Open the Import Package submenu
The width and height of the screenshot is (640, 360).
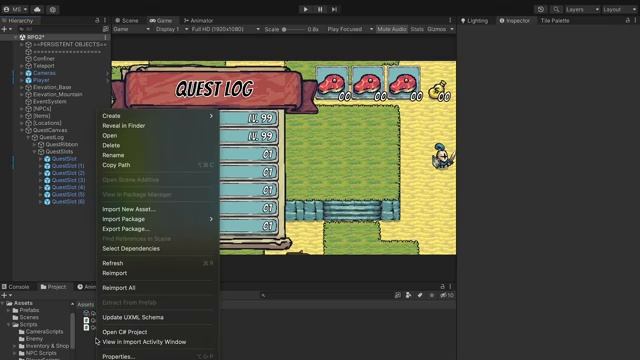(x=158, y=219)
